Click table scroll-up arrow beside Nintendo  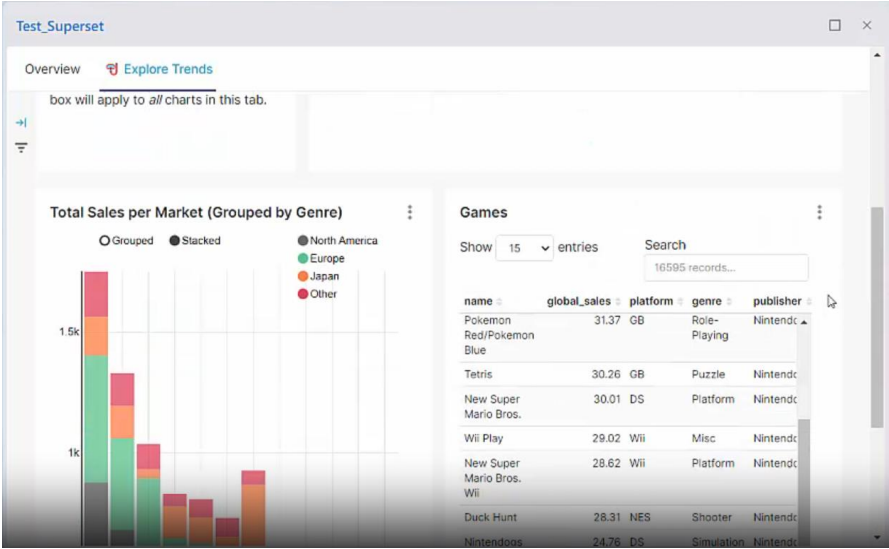point(804,322)
